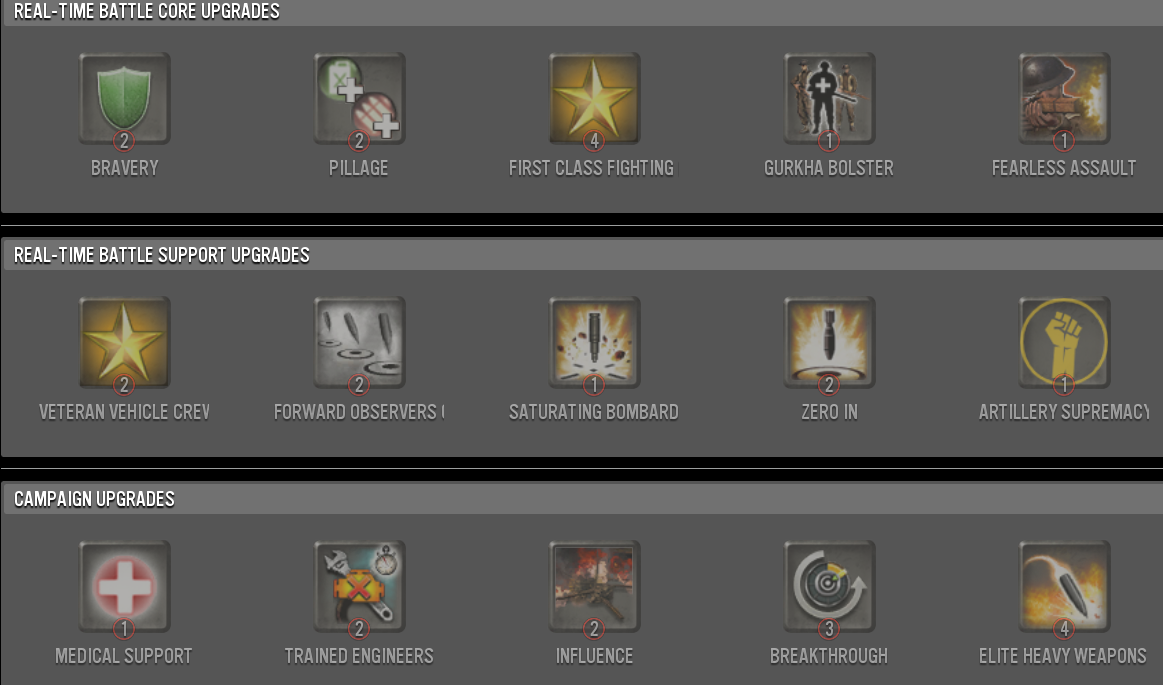Select the Gurkha Bolster upgrade icon
The image size is (1163, 685).
pyautogui.click(x=829, y=99)
